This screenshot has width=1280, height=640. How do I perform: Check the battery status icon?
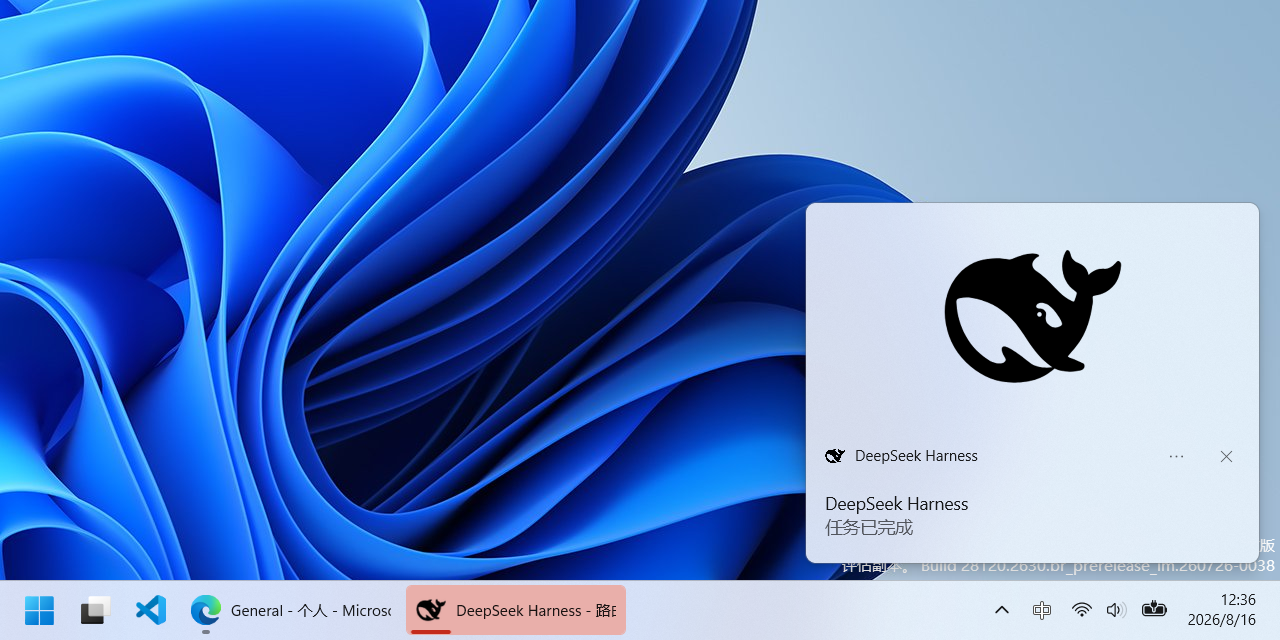pyautogui.click(x=1154, y=608)
